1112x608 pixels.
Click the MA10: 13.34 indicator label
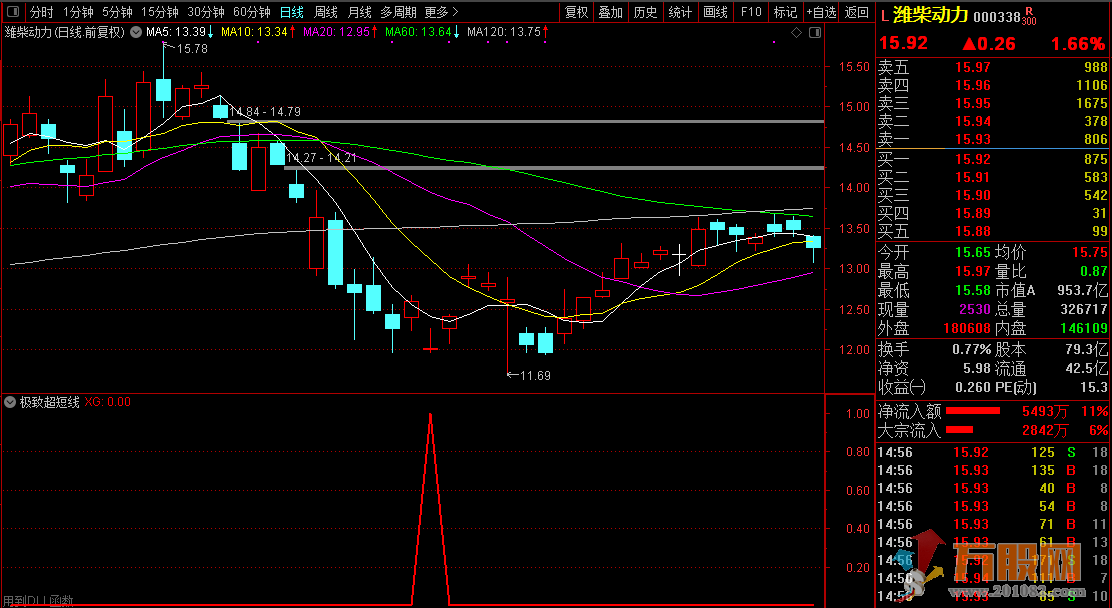point(259,32)
